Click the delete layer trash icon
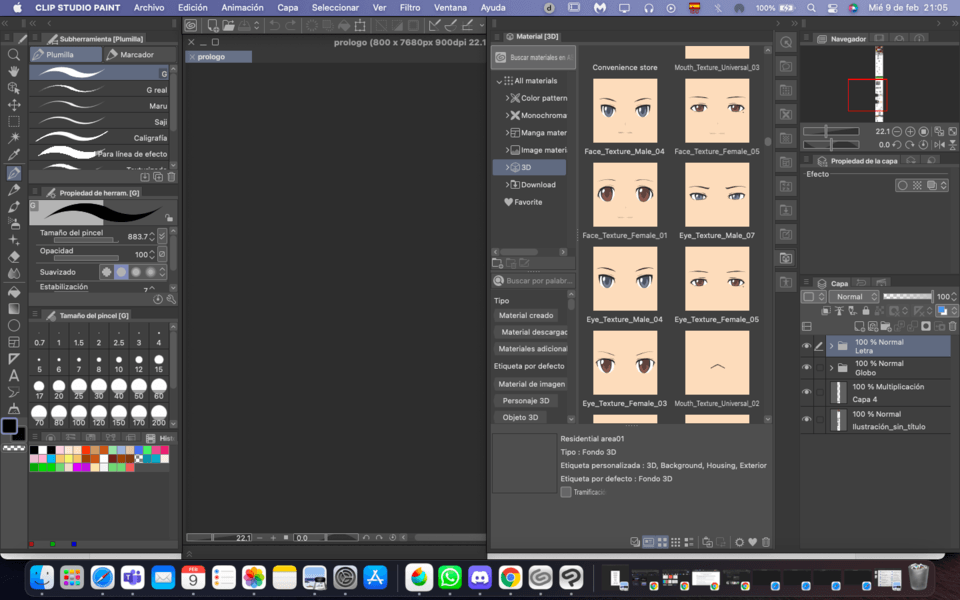The width and height of the screenshot is (960, 600). (953, 326)
